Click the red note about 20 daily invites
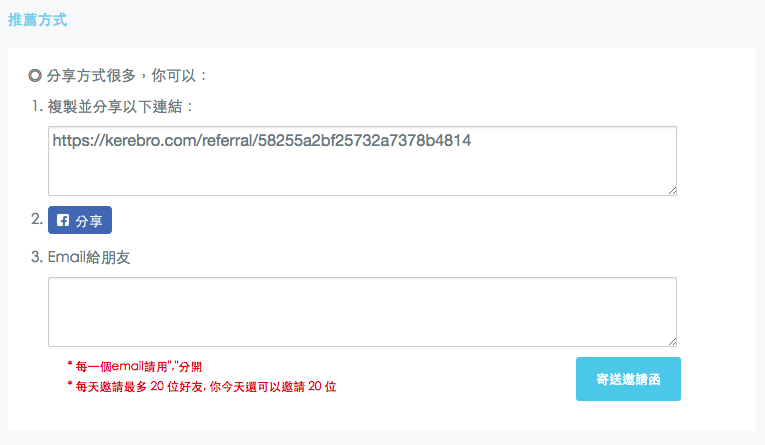The height and width of the screenshot is (445, 765). (206, 386)
